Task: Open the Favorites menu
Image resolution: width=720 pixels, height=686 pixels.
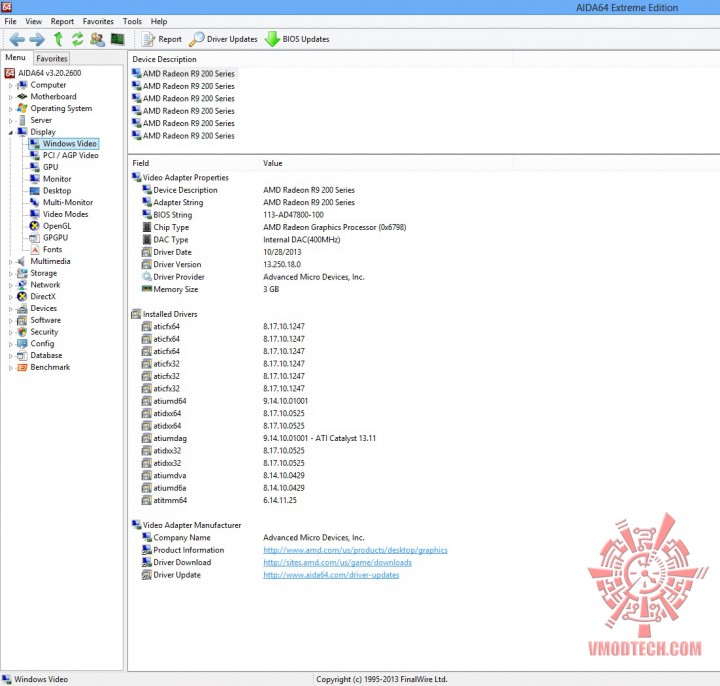Action: point(98,22)
